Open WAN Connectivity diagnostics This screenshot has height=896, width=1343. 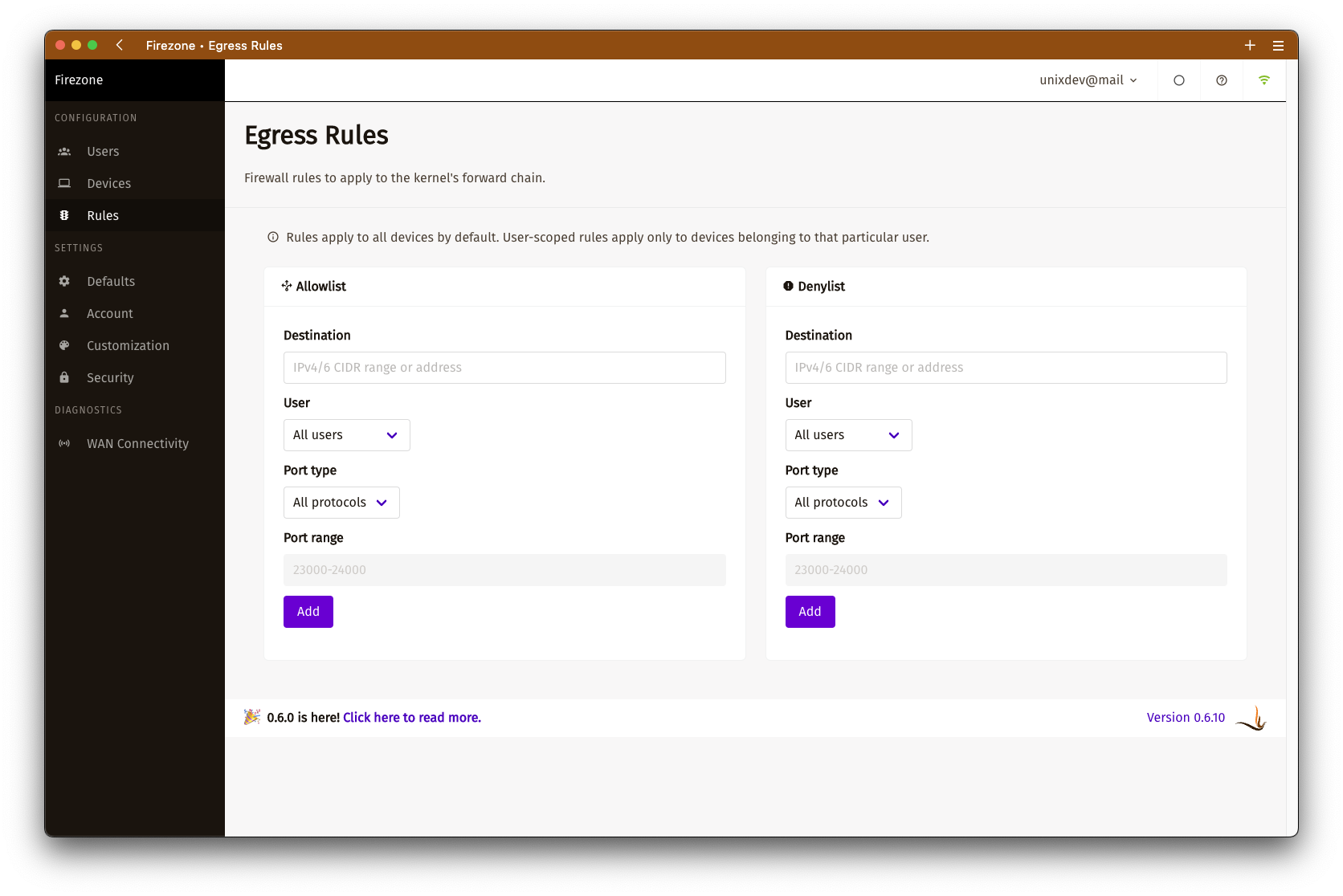pos(135,444)
